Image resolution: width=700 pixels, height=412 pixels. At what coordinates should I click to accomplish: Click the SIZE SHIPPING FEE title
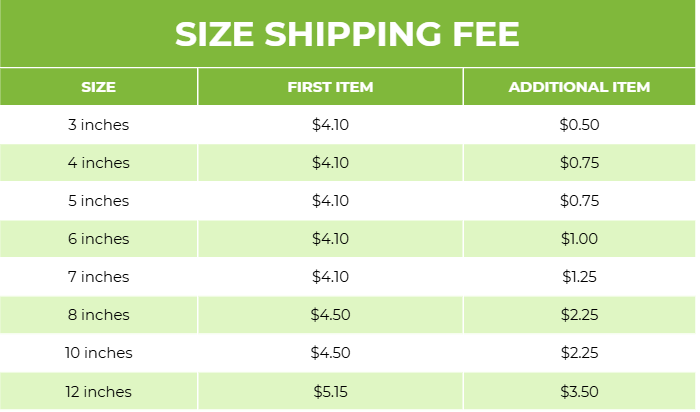tap(347, 34)
